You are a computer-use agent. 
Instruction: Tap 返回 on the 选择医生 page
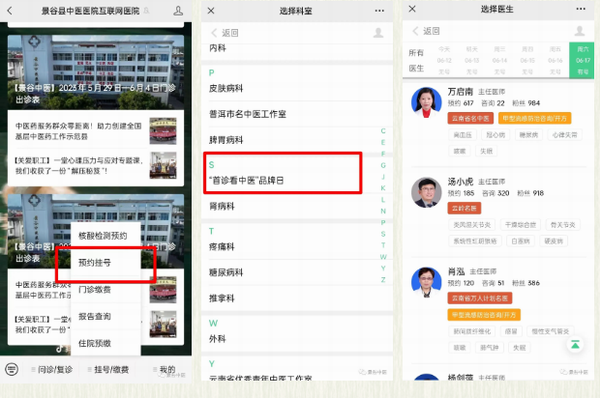point(426,31)
